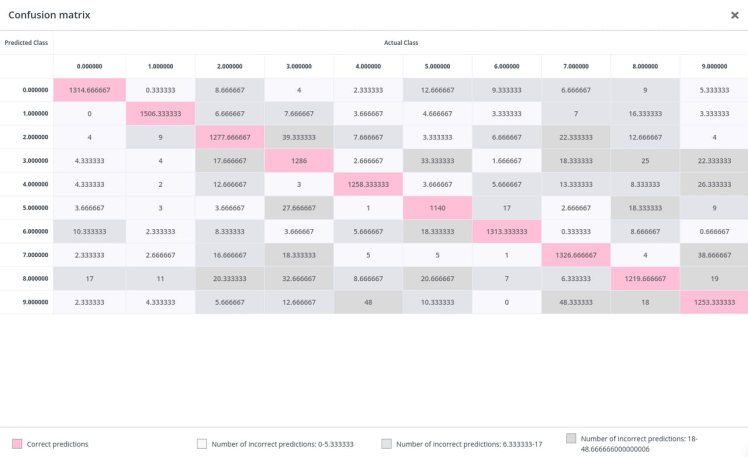Select the 1314.666667 correct predictions cell
748x457 pixels.
pos(89,90)
